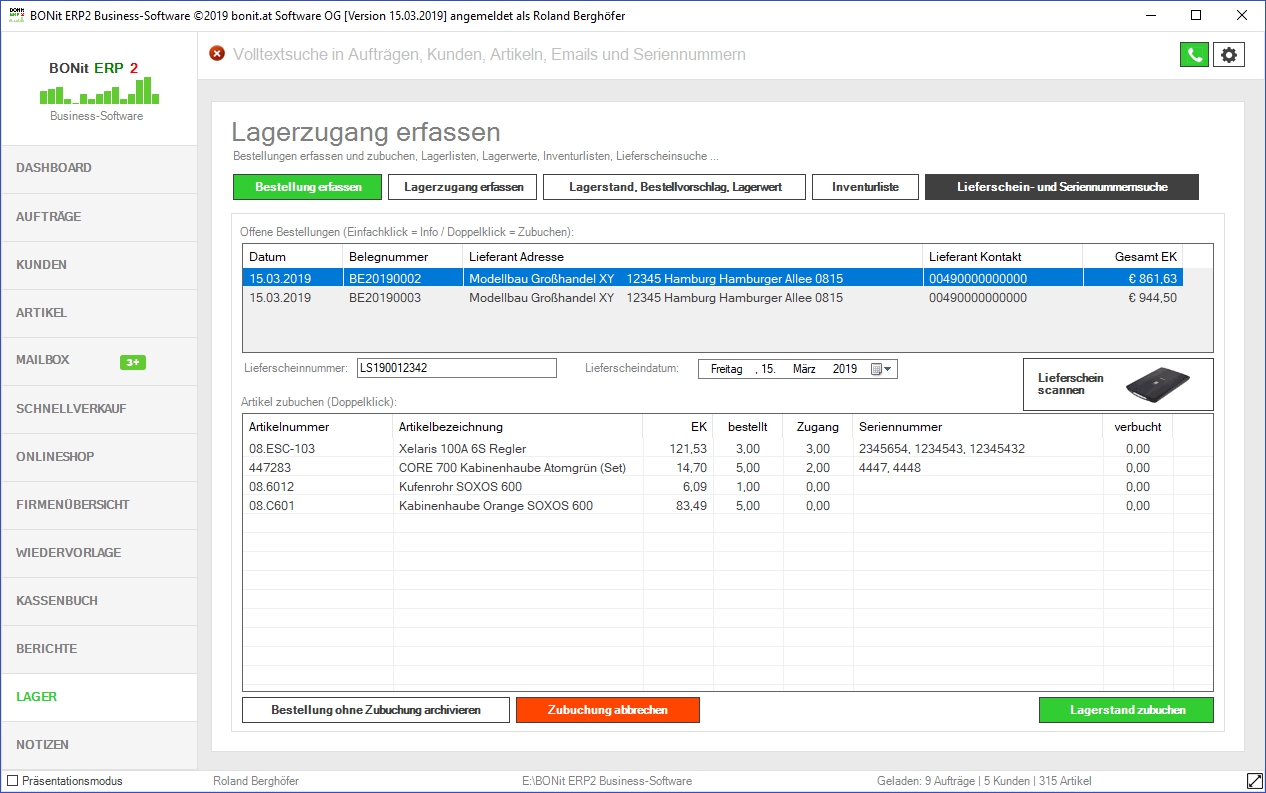Click the Seriennummer column header
The image size is (1266, 793).
978,427
